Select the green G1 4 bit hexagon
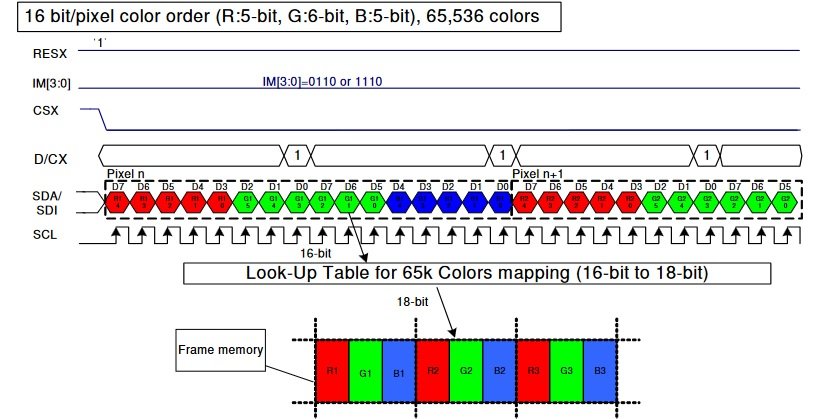Image resolution: width=823 pixels, height=419 pixels. point(272,202)
